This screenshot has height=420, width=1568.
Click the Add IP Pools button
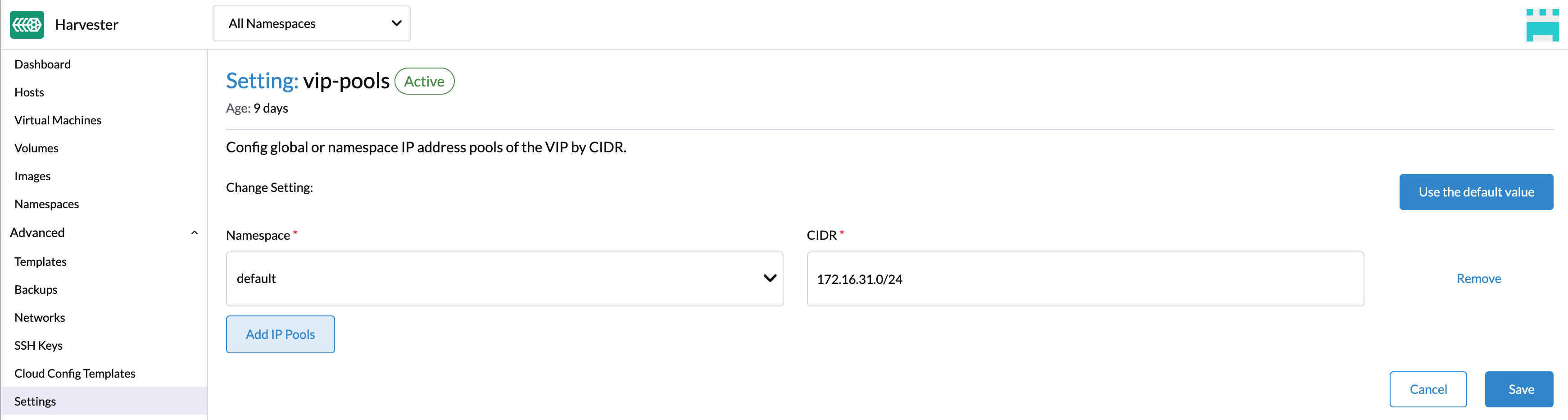tap(280, 334)
